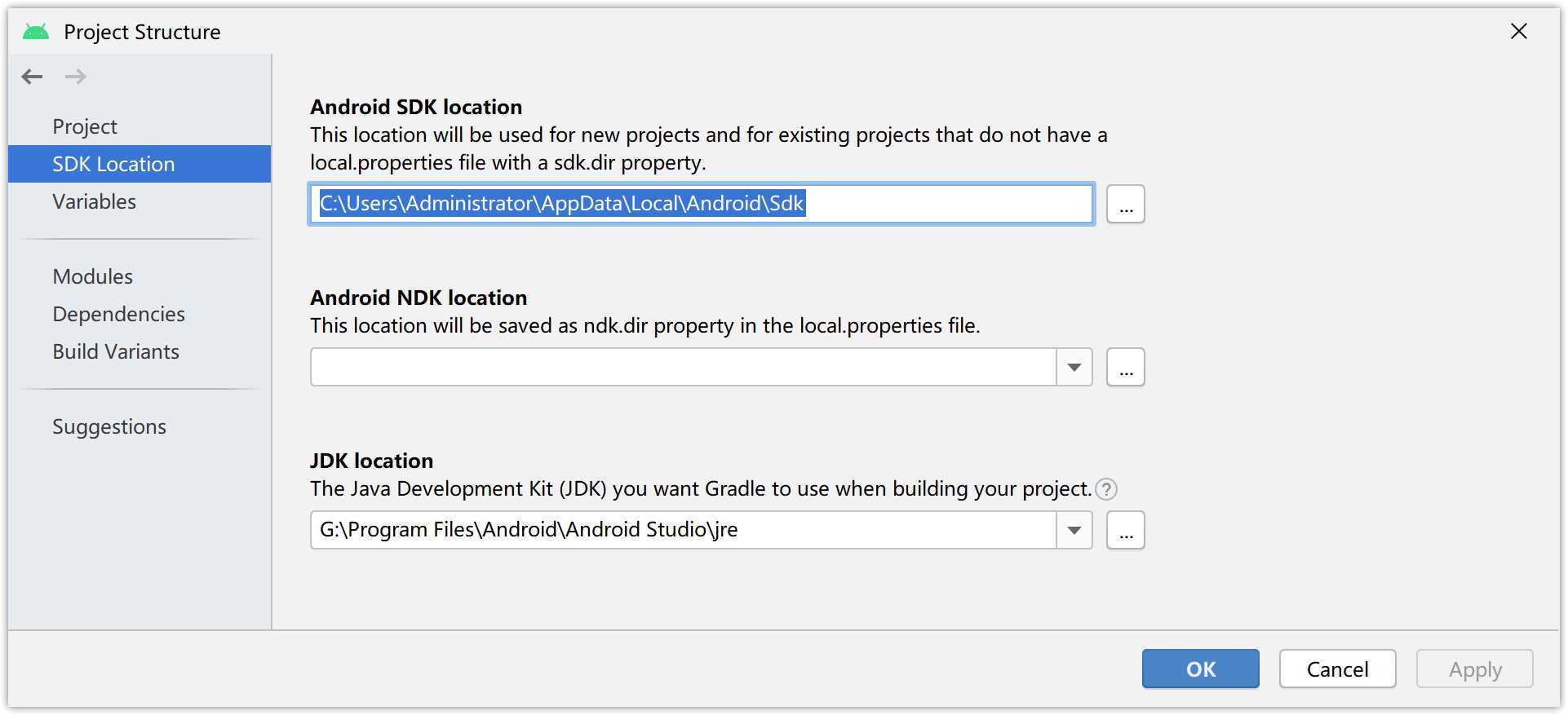
Task: Close the Project Structure dialog
Action: 1519,31
